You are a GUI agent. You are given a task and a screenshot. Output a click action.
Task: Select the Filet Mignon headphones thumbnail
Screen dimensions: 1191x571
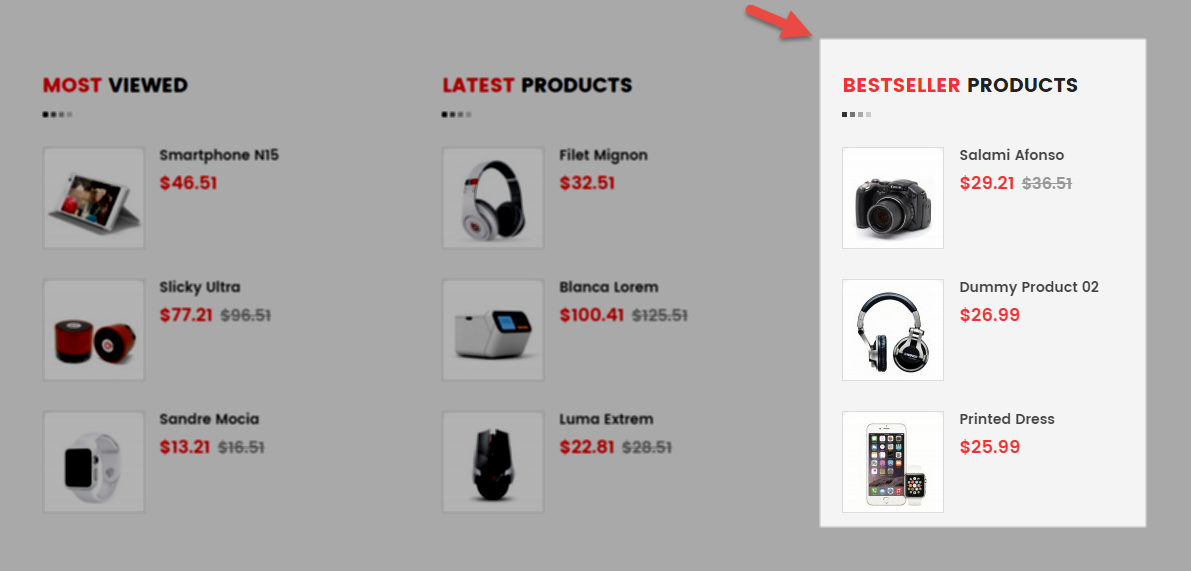tap(493, 197)
